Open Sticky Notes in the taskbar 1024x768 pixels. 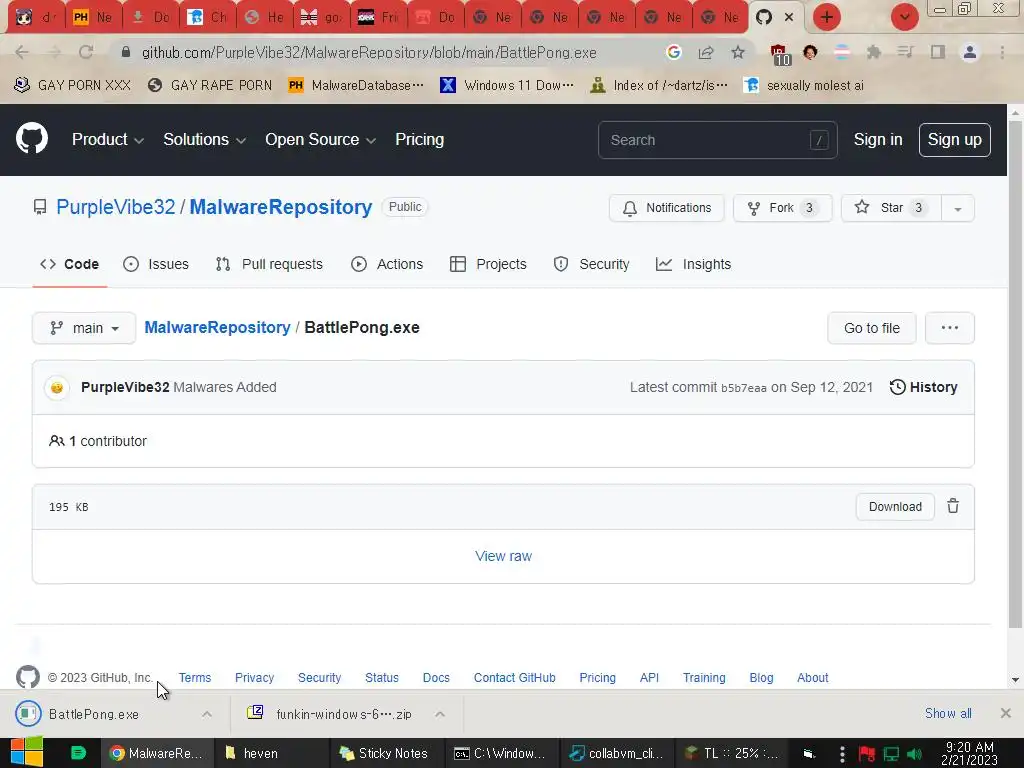384,753
